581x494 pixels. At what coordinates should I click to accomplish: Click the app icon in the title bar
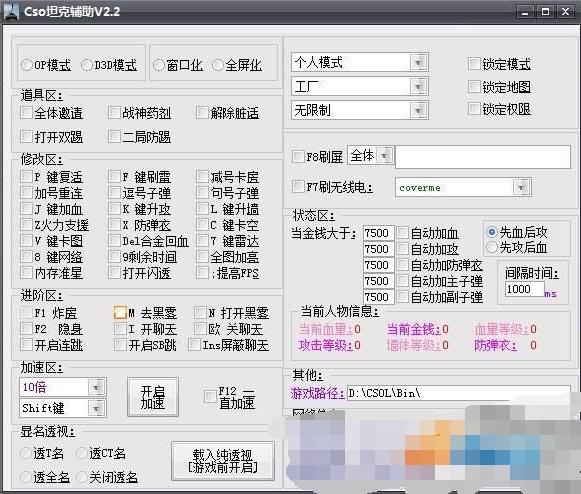11,11
